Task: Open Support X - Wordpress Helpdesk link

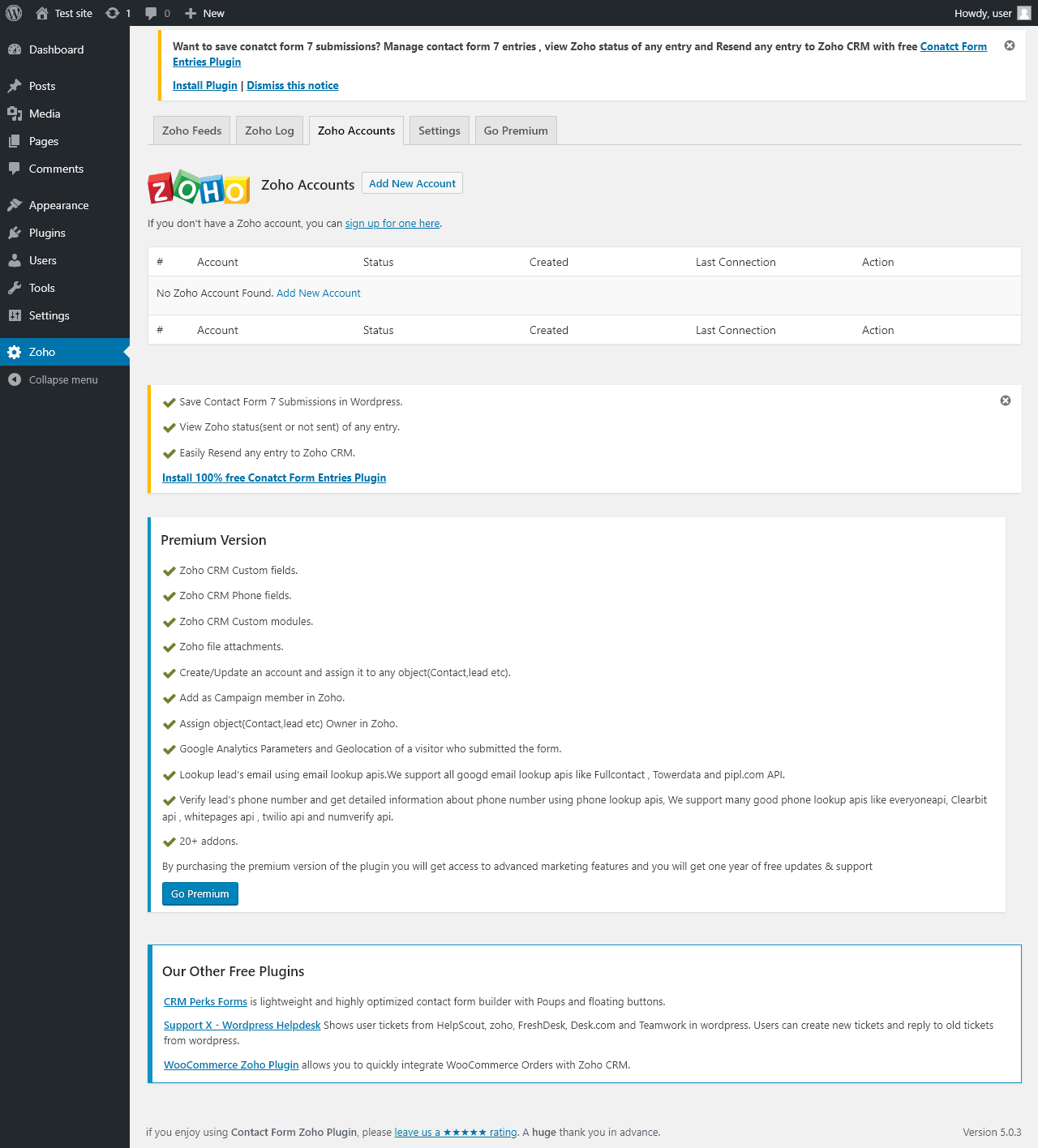Action: click(242, 1026)
